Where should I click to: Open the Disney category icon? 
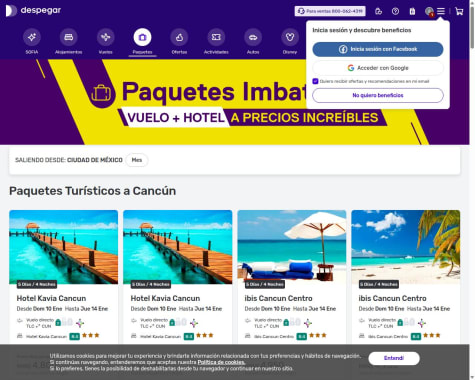coord(290,37)
